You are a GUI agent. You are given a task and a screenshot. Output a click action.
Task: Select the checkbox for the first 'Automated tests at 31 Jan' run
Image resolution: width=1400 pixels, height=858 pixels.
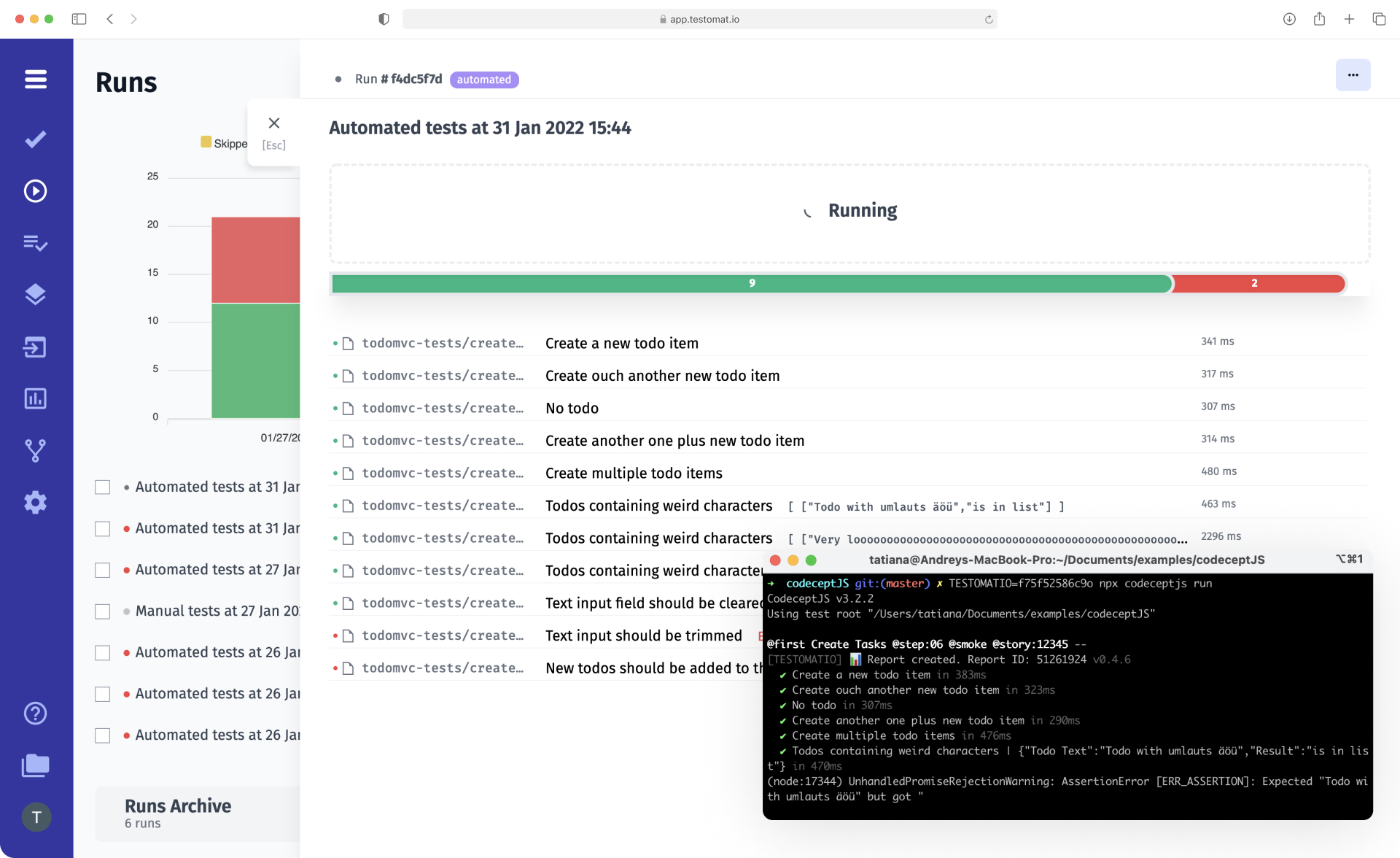pyautogui.click(x=103, y=487)
